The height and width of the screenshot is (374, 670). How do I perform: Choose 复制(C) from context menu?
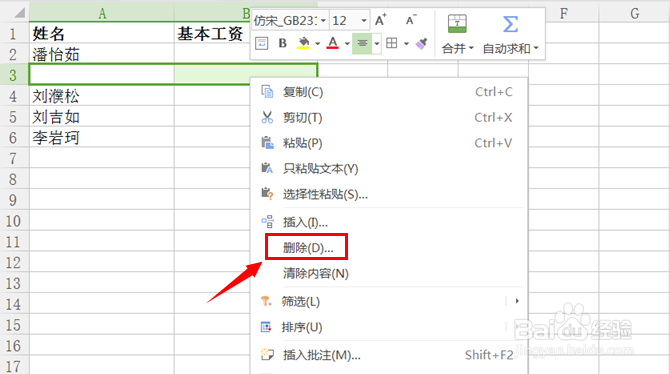click(x=389, y=92)
